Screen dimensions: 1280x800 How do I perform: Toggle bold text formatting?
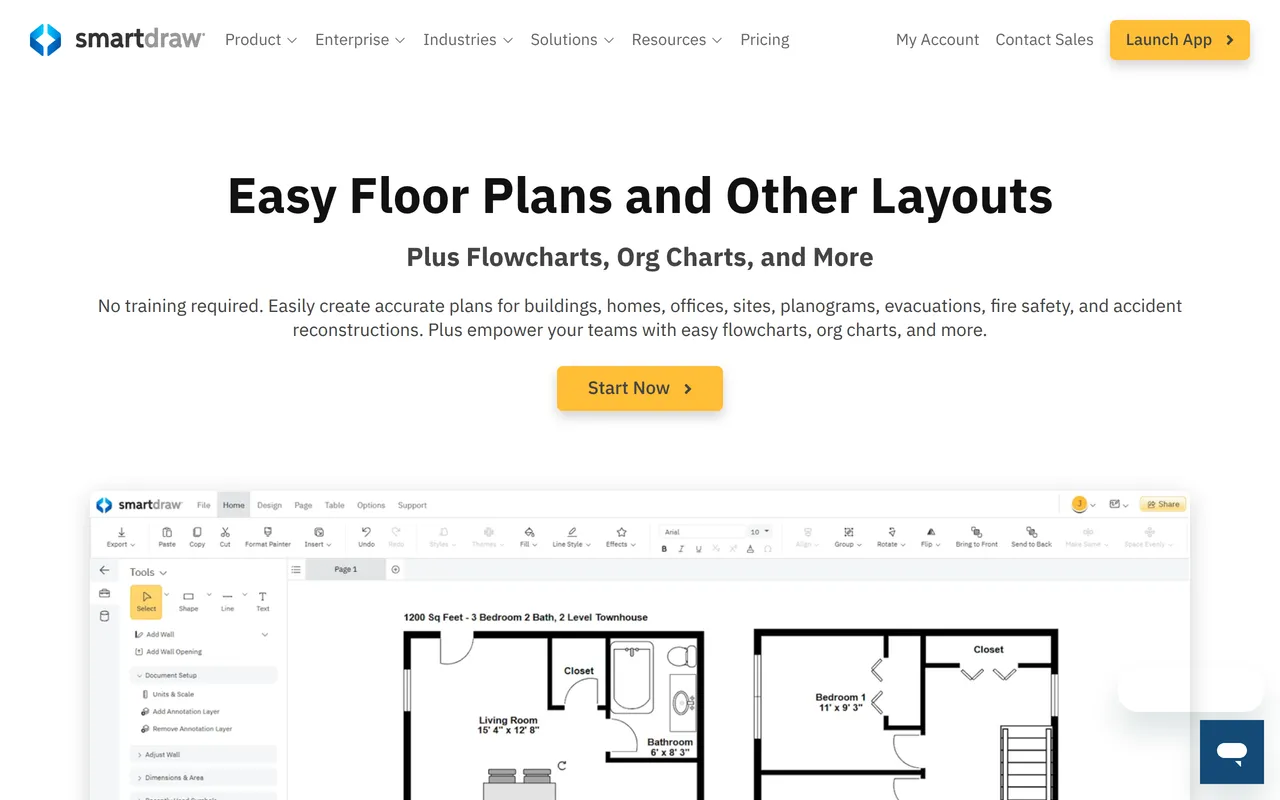664,549
